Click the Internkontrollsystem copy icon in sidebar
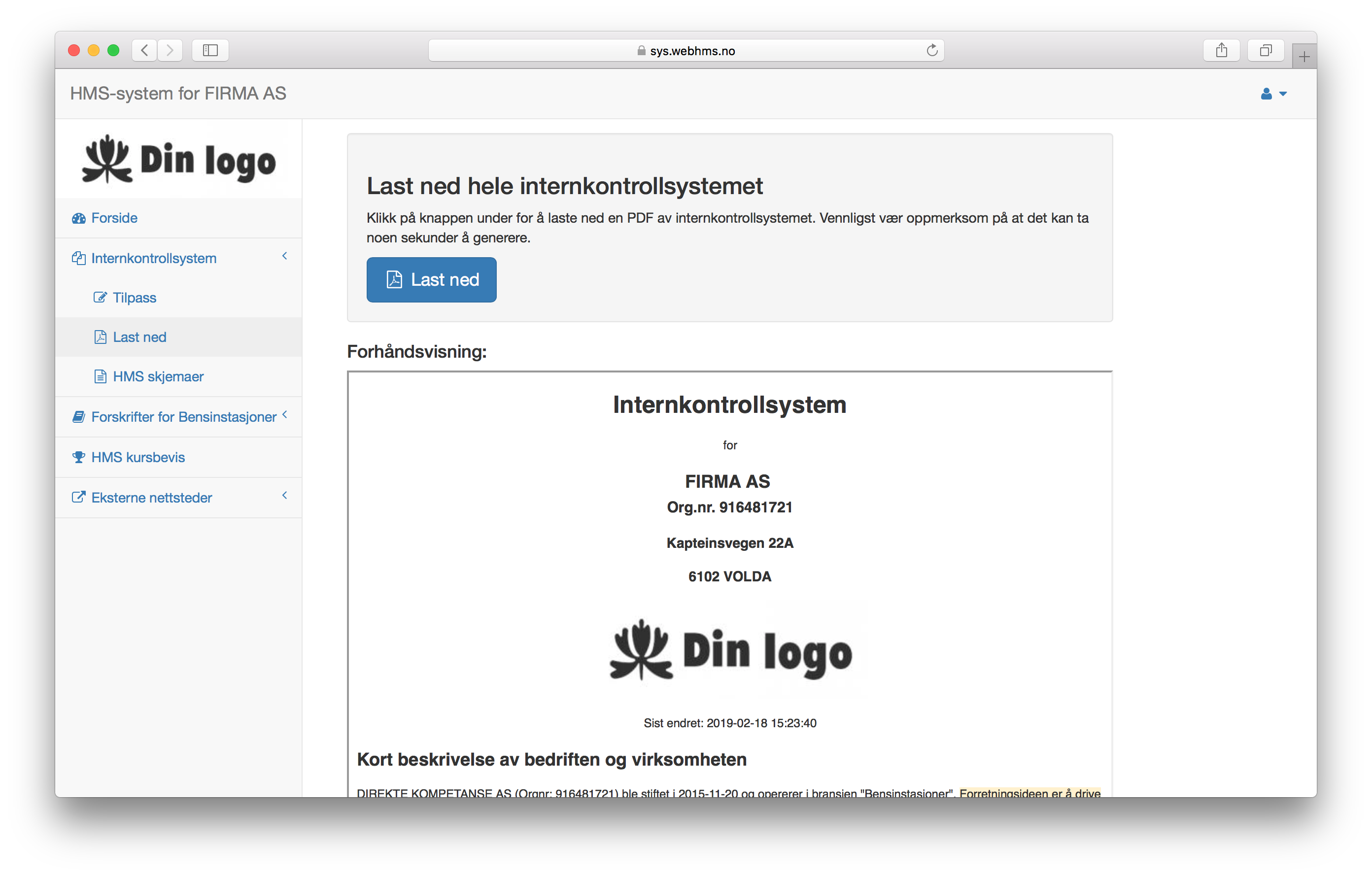This screenshot has height=876, width=1372. (79, 259)
